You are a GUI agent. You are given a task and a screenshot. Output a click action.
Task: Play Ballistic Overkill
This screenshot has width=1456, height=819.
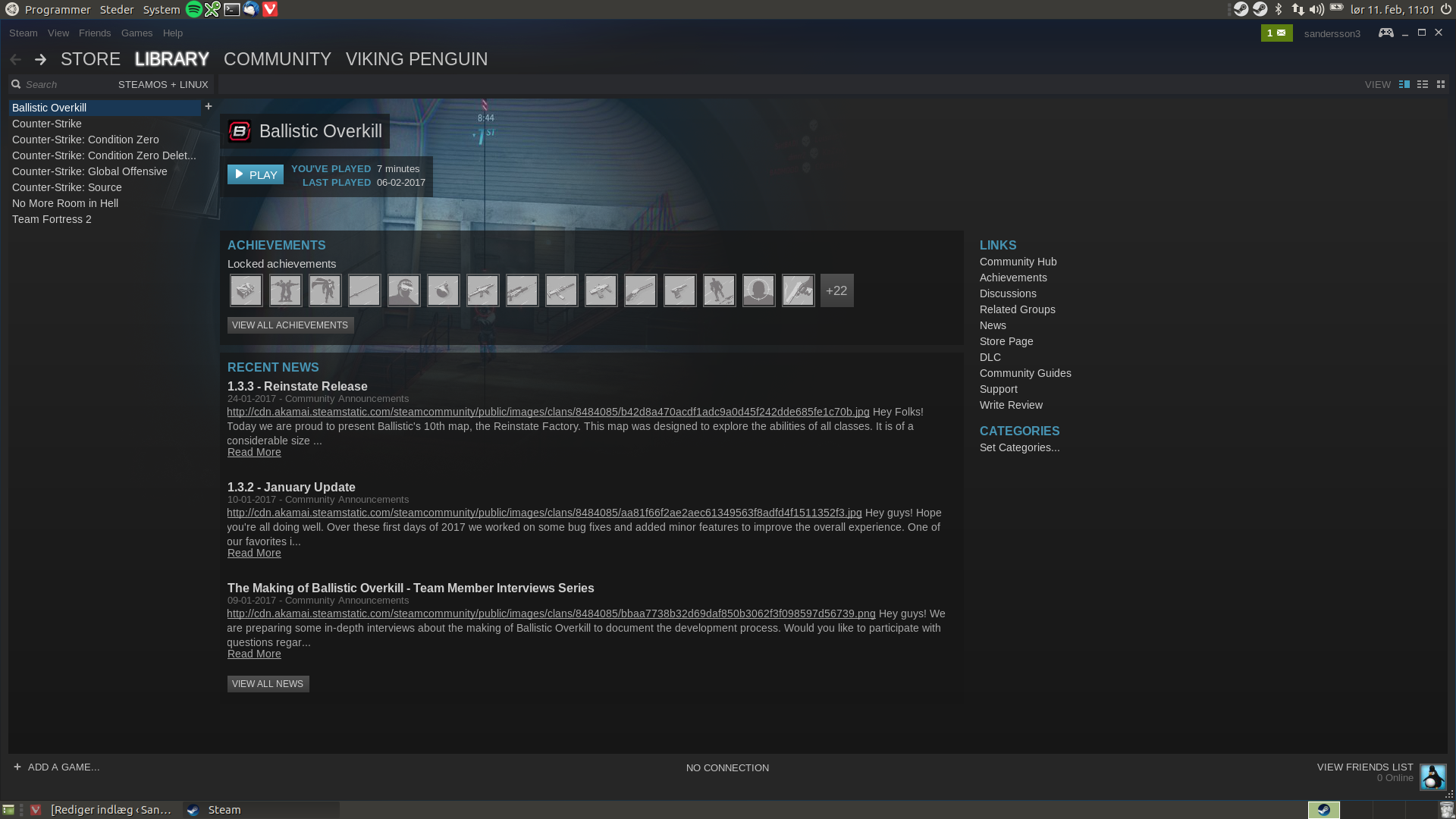[x=256, y=174]
